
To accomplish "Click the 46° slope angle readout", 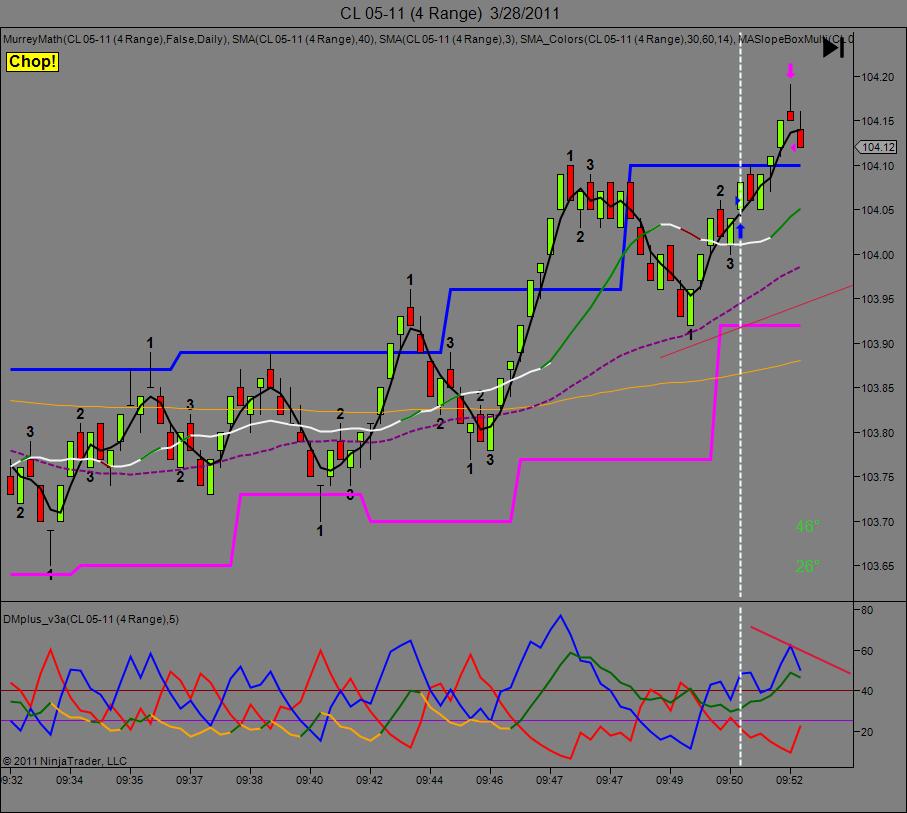I will click(808, 526).
